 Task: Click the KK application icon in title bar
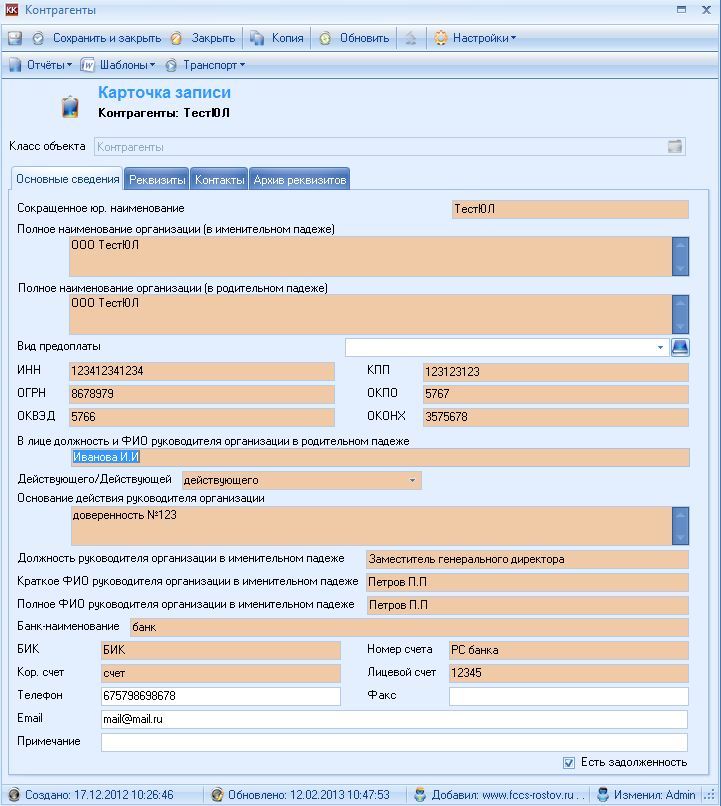click(11, 10)
